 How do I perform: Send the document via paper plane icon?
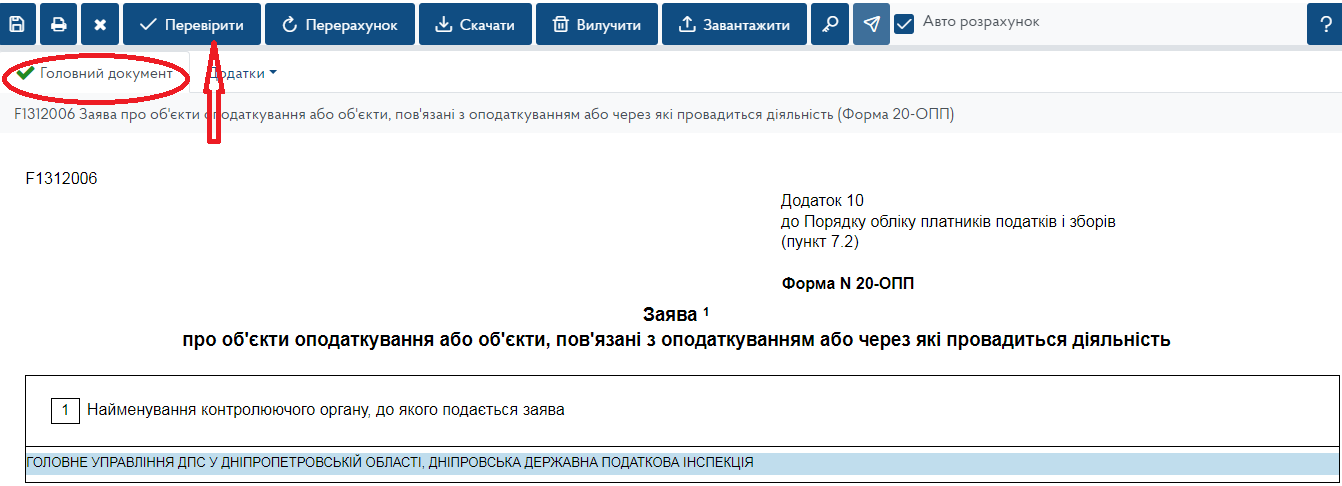point(871,25)
